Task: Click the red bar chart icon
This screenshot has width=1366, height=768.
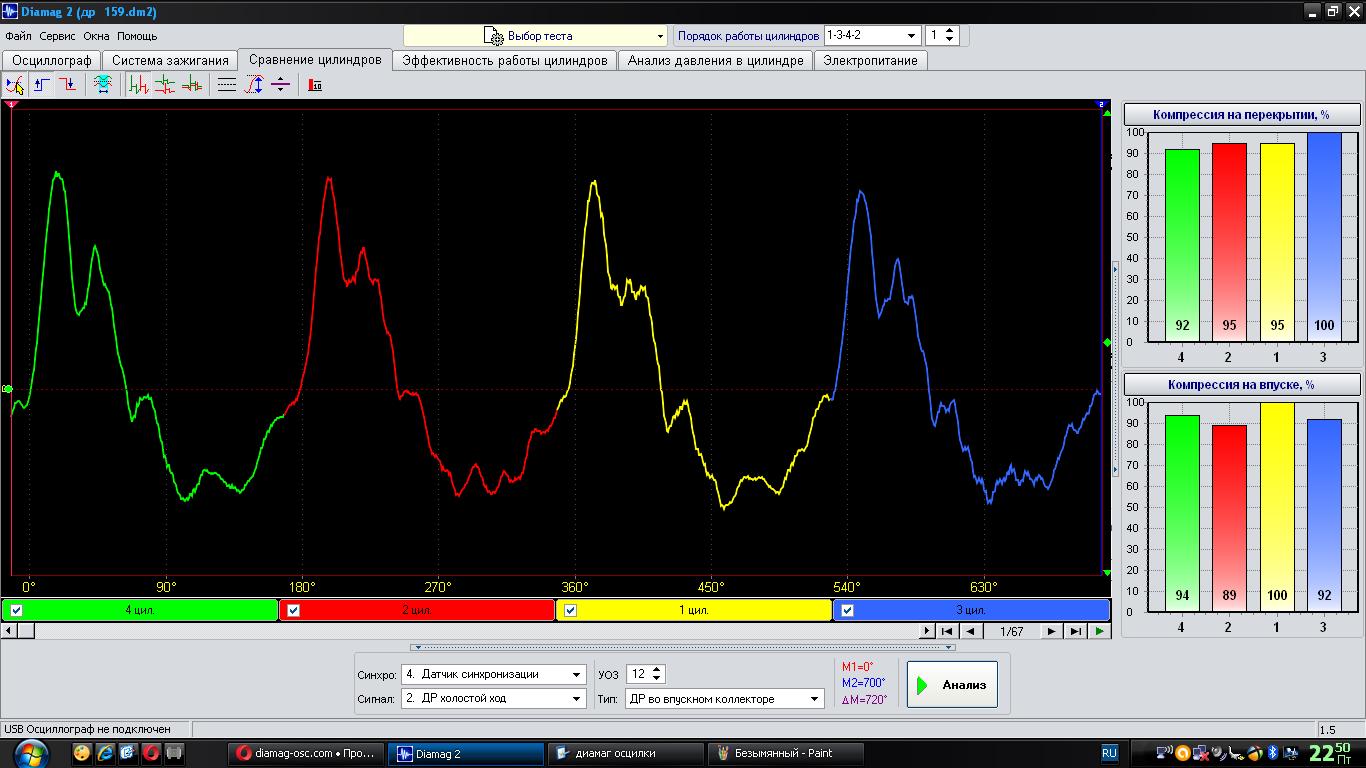Action: (x=315, y=85)
